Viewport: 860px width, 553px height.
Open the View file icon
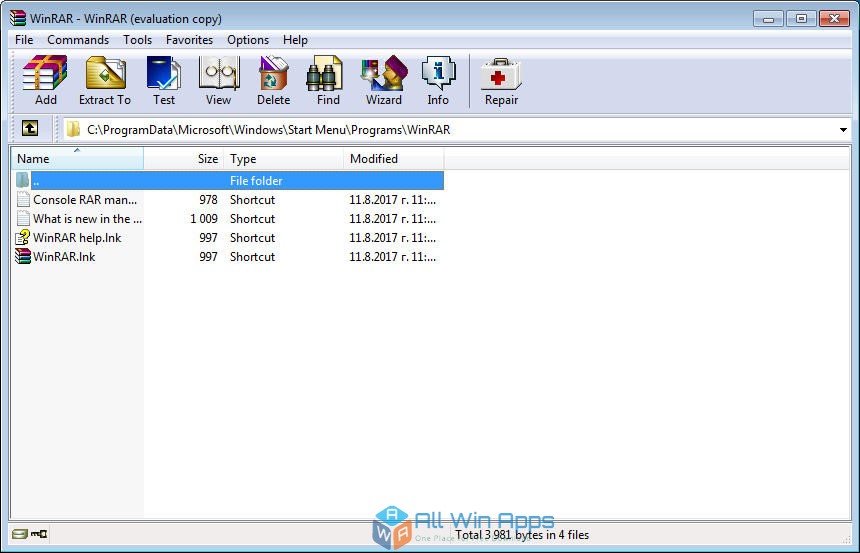click(219, 73)
